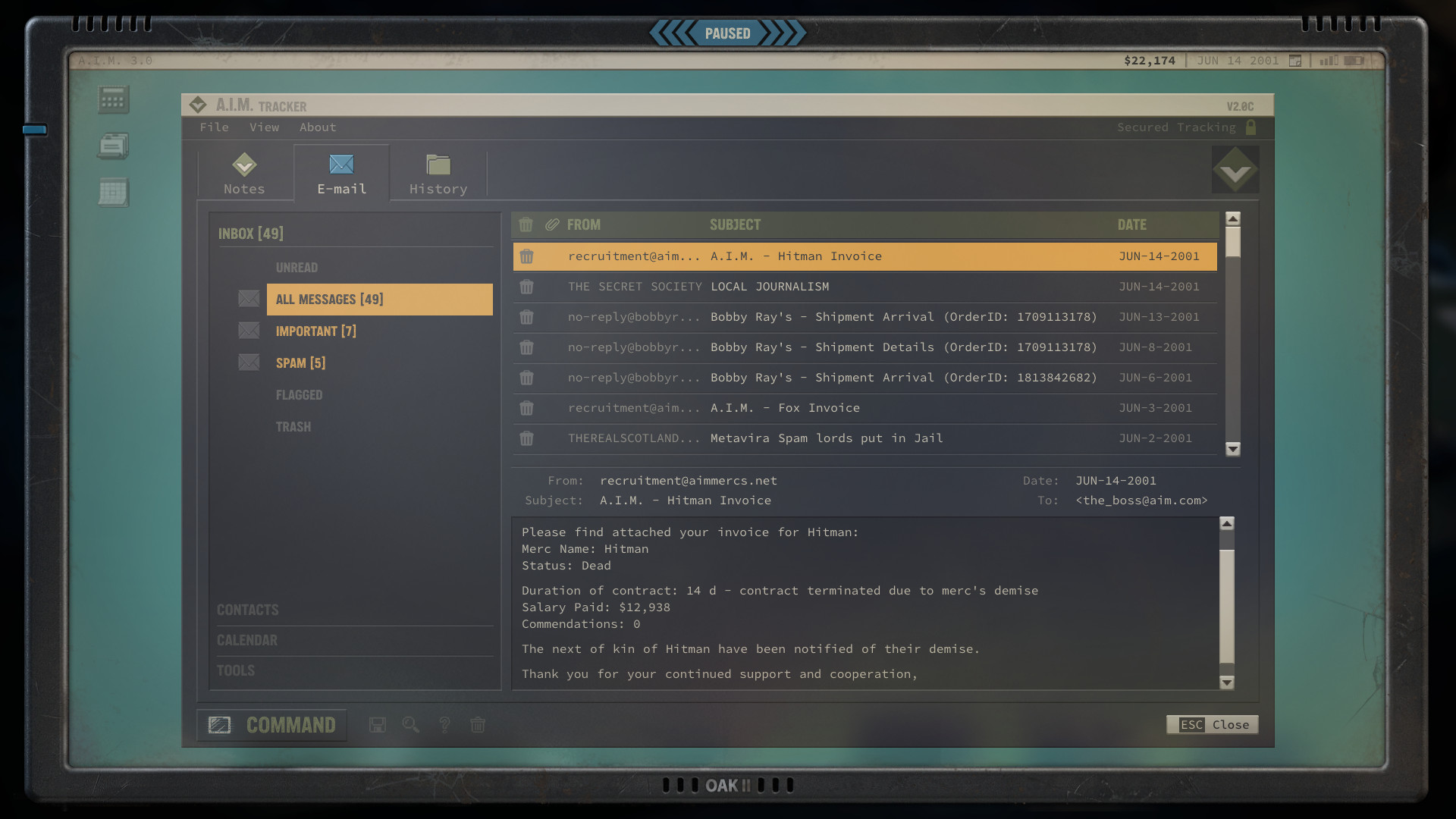Click the ESC Close button
Screen dimensions: 1456x819
click(1212, 725)
